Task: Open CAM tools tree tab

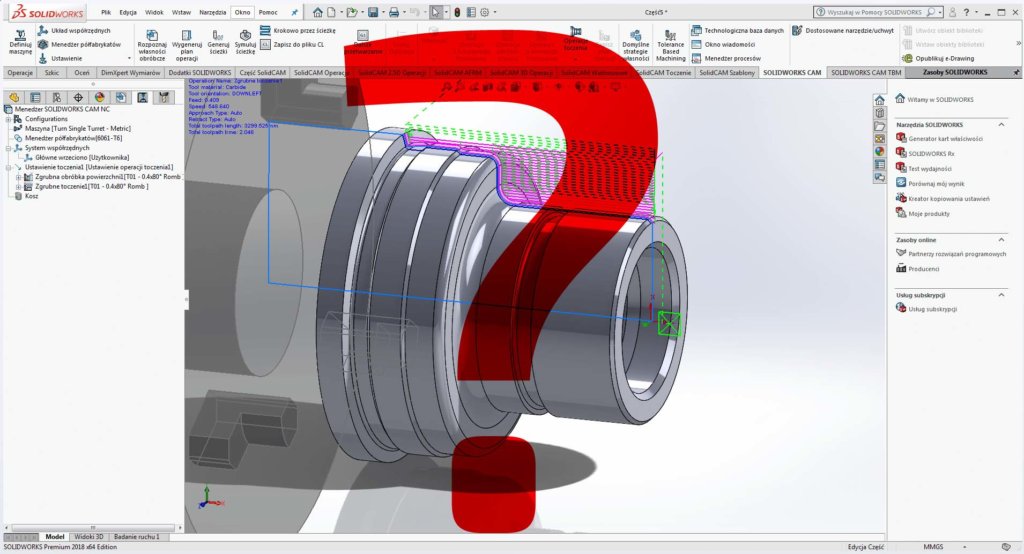Action: pyautogui.click(x=163, y=98)
